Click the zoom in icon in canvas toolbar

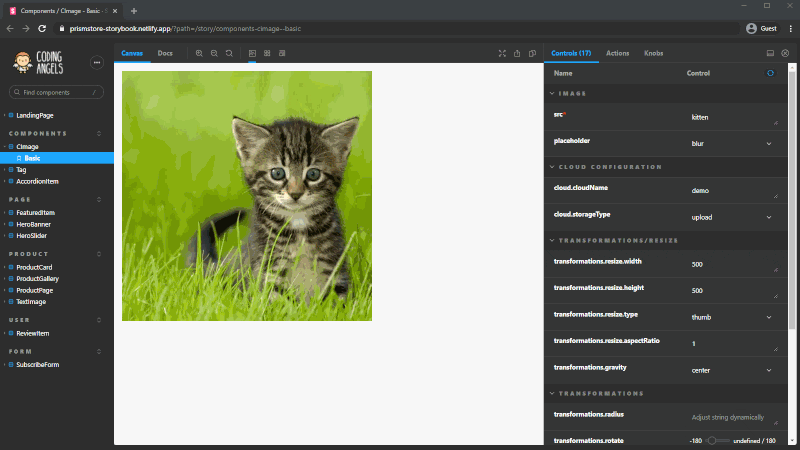coord(199,53)
